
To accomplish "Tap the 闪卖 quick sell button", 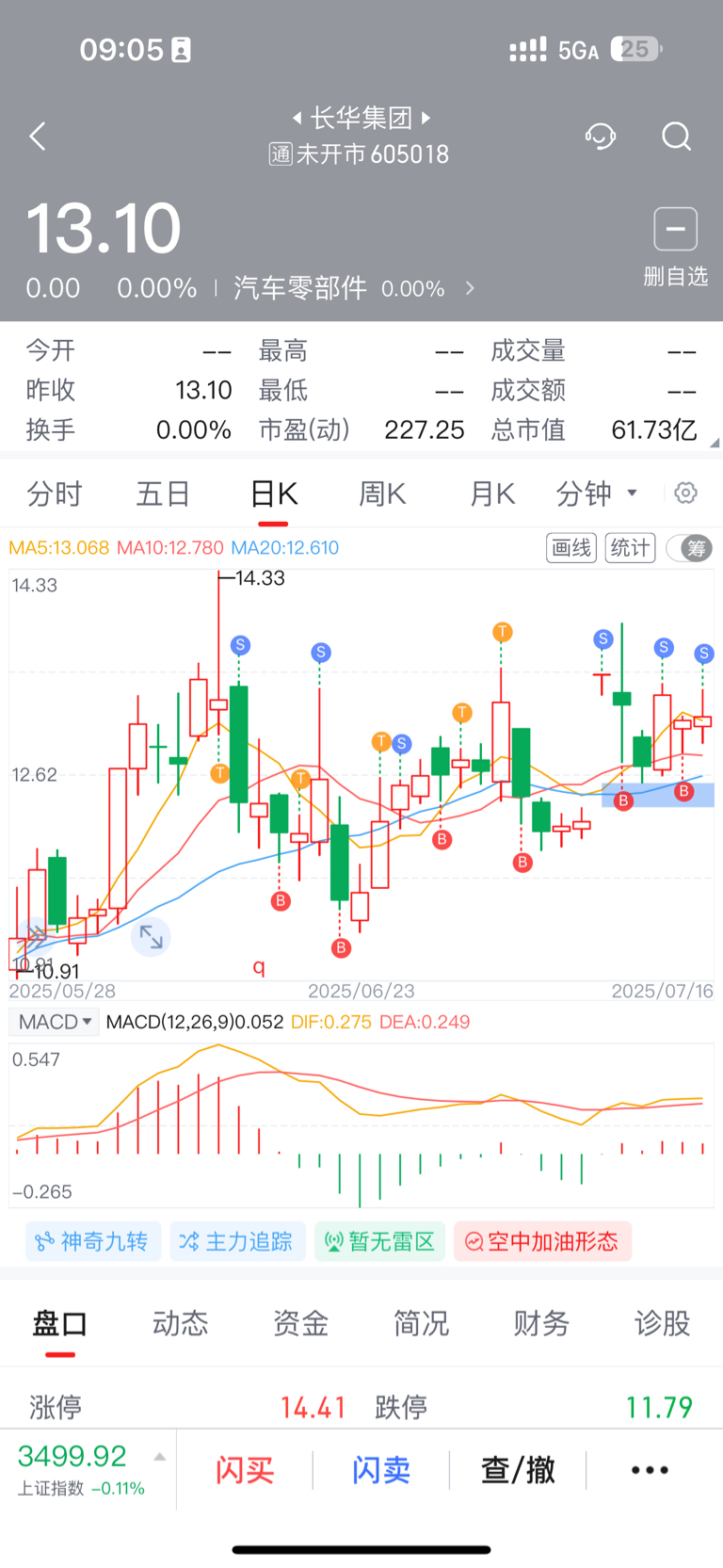I will coord(381,1470).
